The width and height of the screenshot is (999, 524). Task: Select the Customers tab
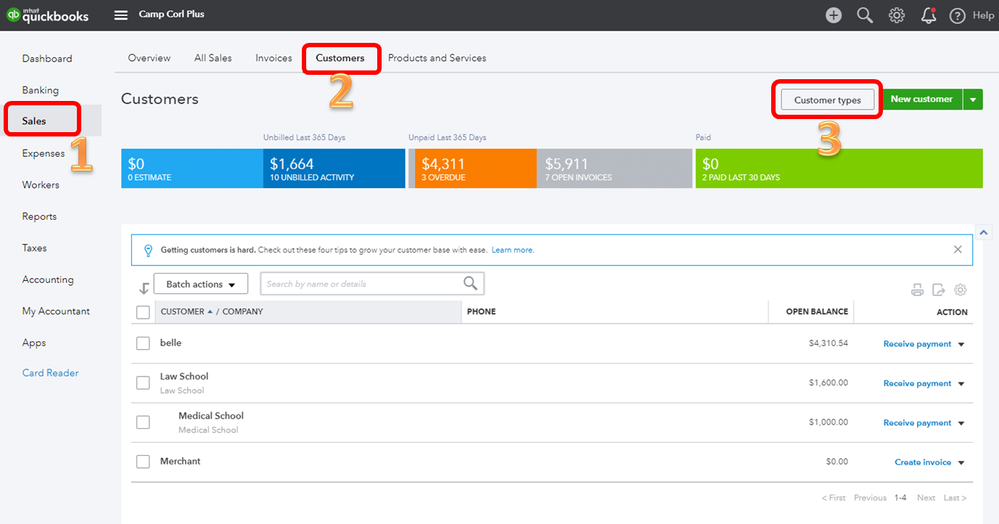[340, 58]
